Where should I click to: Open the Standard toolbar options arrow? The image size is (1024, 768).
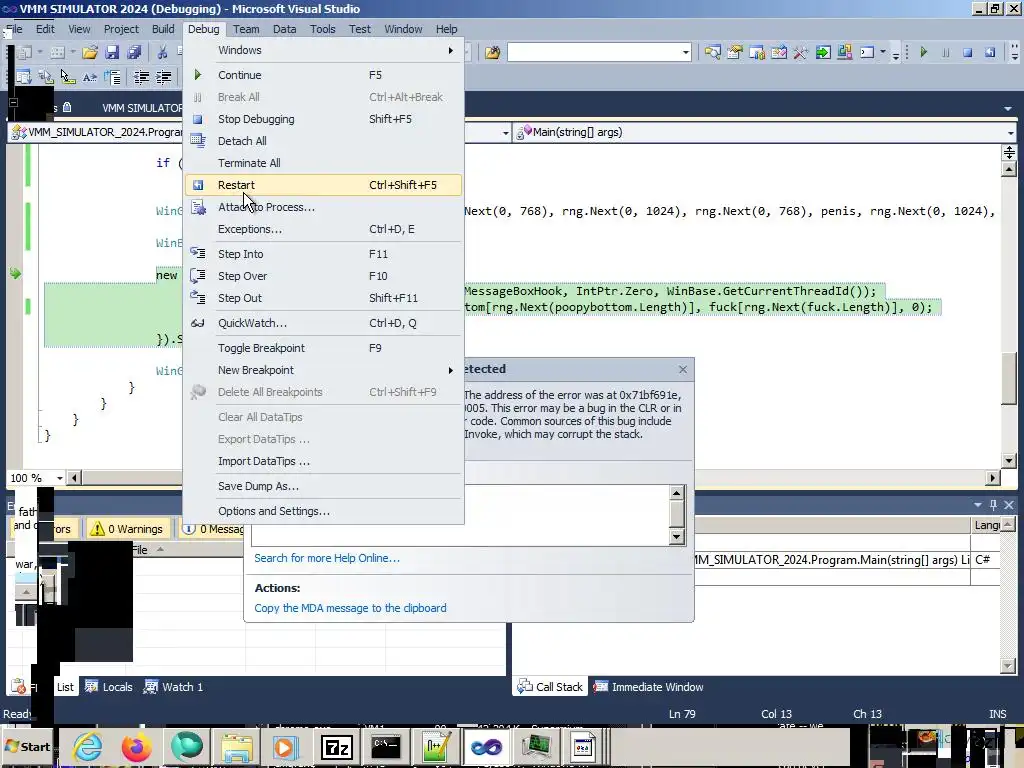coord(896,55)
